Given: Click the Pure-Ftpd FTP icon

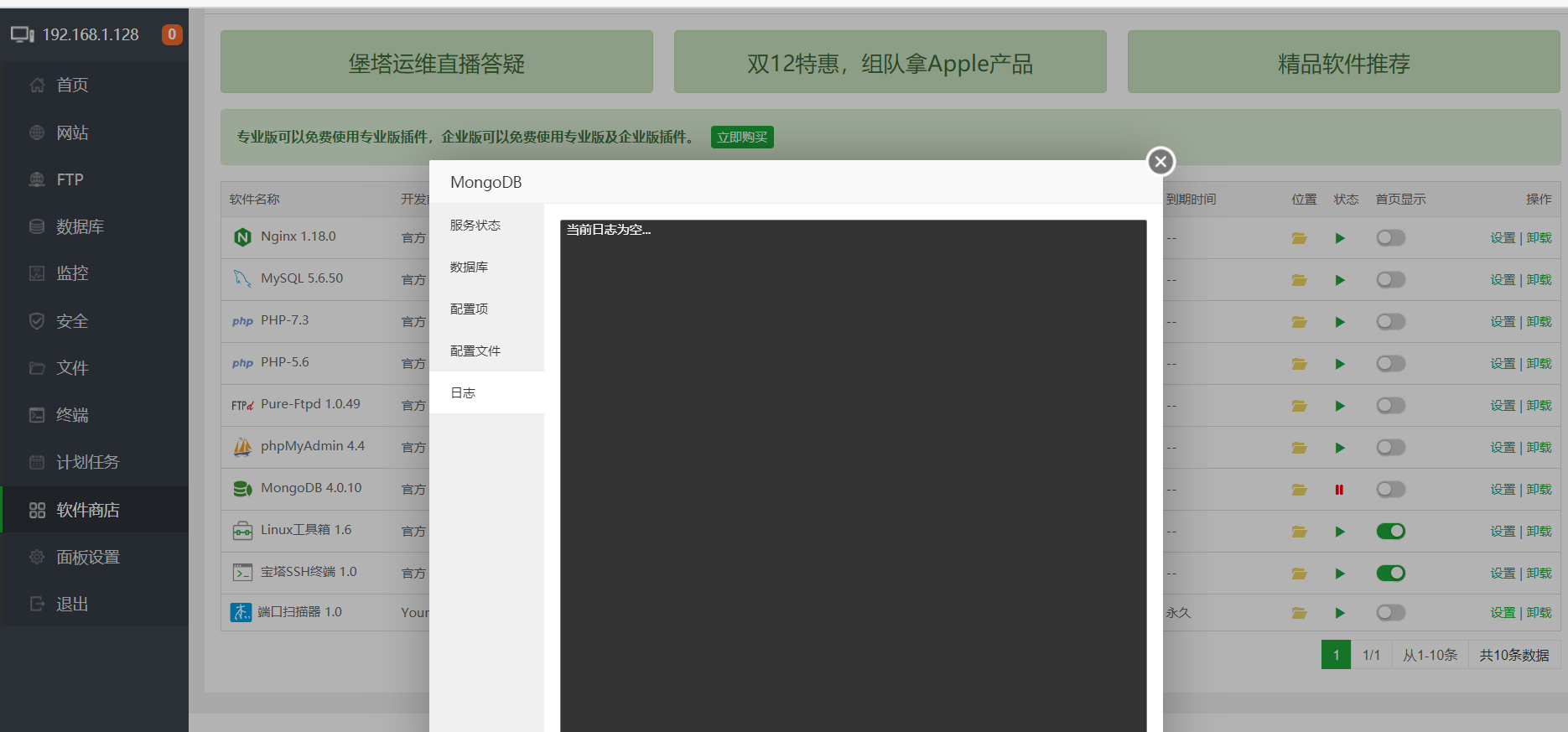Looking at the screenshot, I should tap(242, 405).
